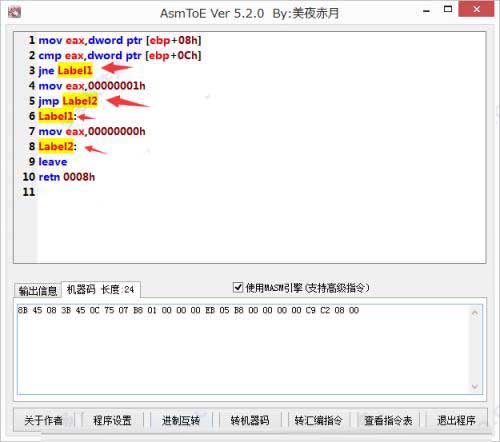The width and height of the screenshot is (500, 442).
Task: Open the 关于作者 button
Action: coord(44,420)
